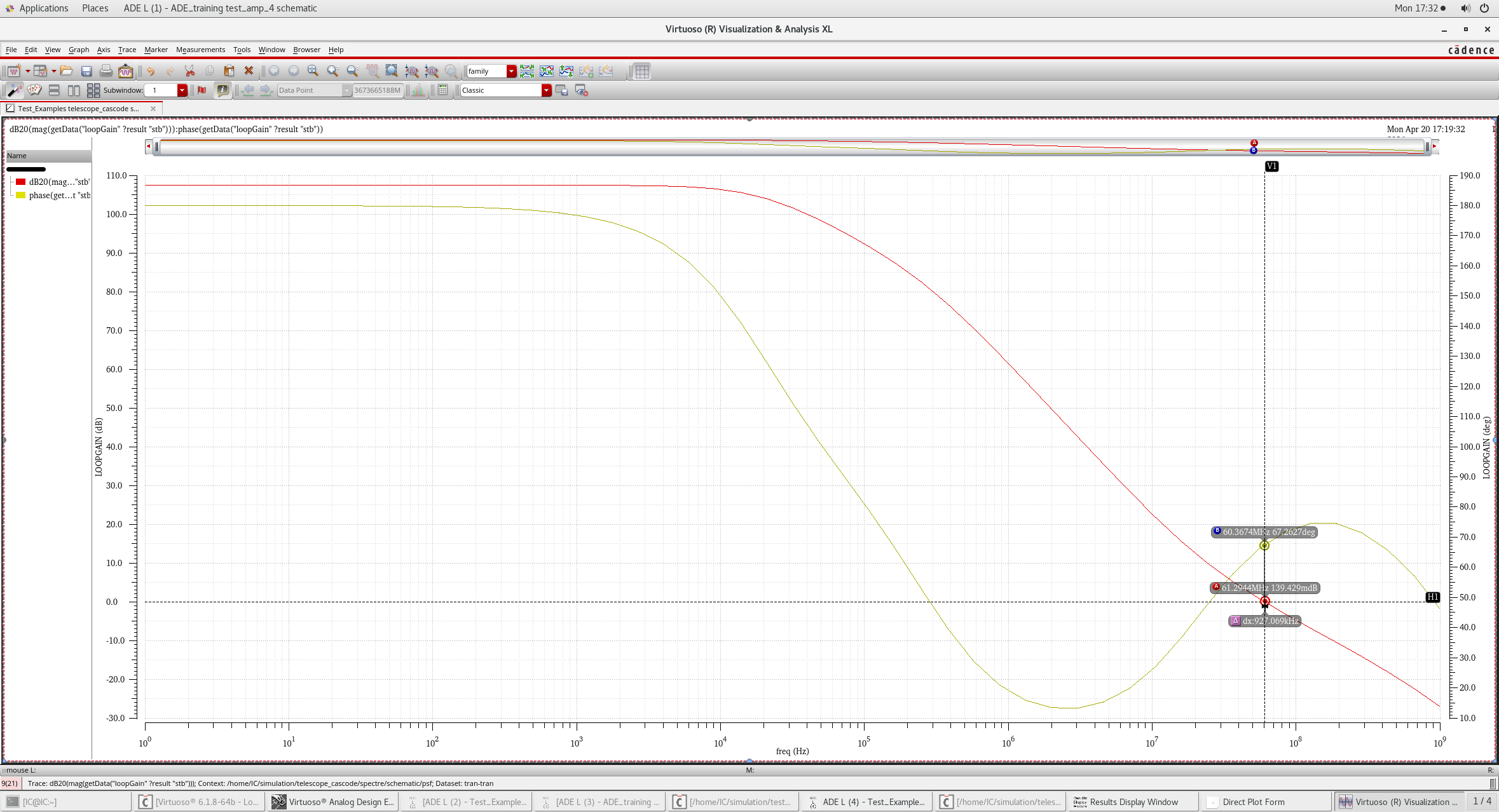This screenshot has height=812, width=1499.
Task: Print the current graph
Action: click(x=106, y=71)
